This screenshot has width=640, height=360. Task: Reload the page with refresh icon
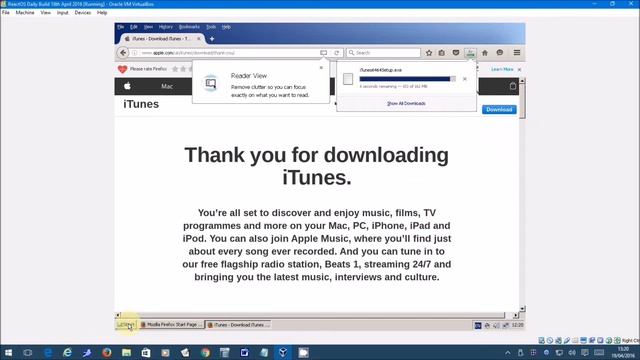(336, 53)
